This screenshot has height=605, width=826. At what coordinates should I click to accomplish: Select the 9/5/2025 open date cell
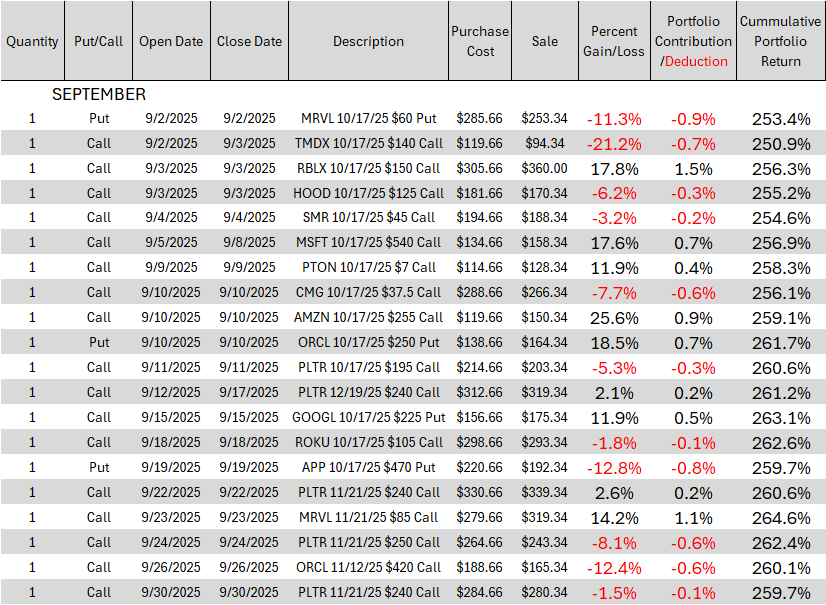point(171,242)
